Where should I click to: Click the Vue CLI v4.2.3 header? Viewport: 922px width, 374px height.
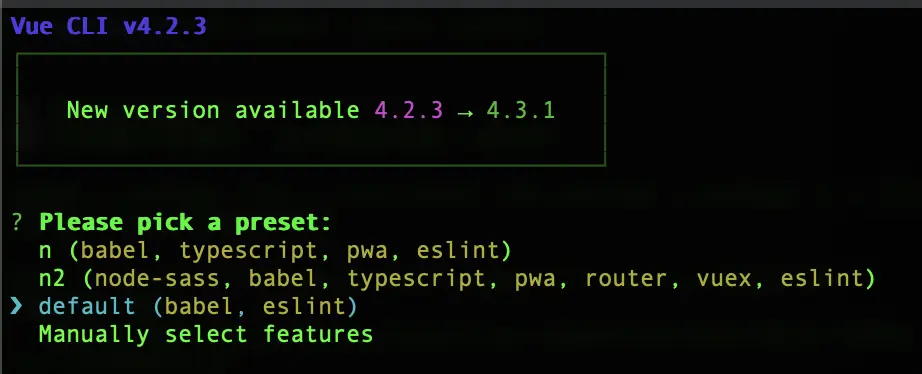click(x=109, y=26)
